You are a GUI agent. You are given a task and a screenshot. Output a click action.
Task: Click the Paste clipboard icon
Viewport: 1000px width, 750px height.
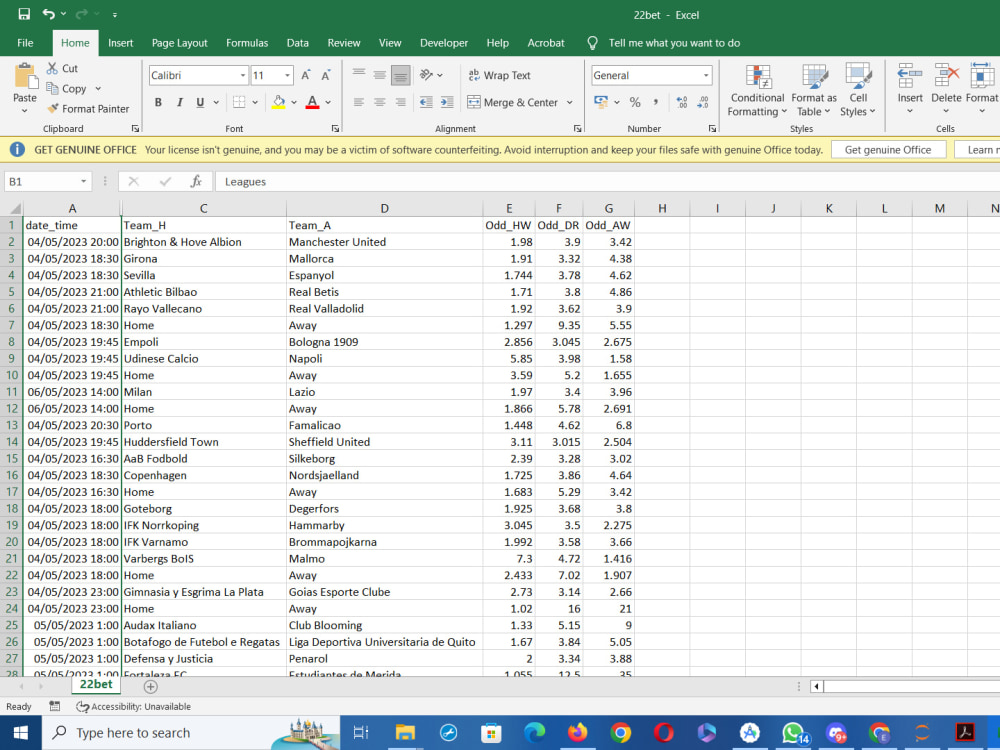pyautogui.click(x=26, y=77)
